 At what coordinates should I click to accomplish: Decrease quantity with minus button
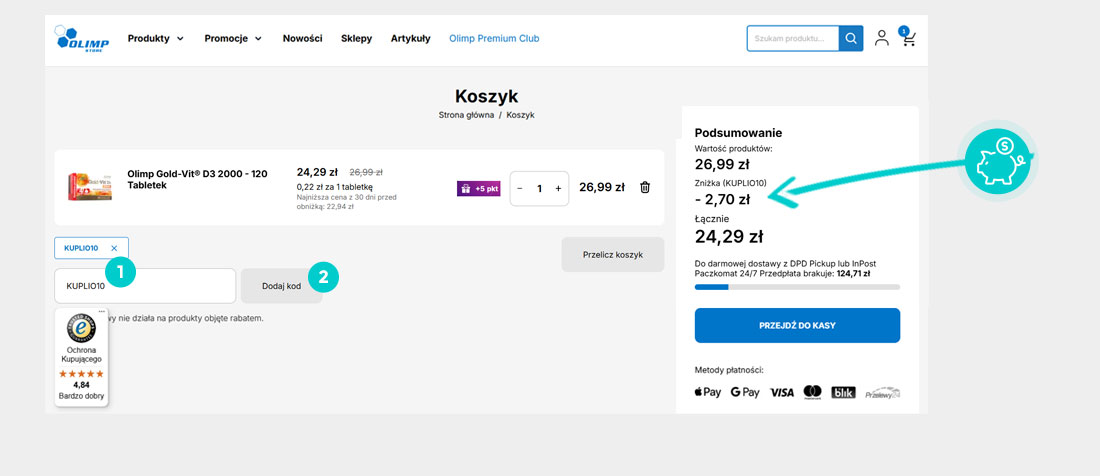click(520, 188)
